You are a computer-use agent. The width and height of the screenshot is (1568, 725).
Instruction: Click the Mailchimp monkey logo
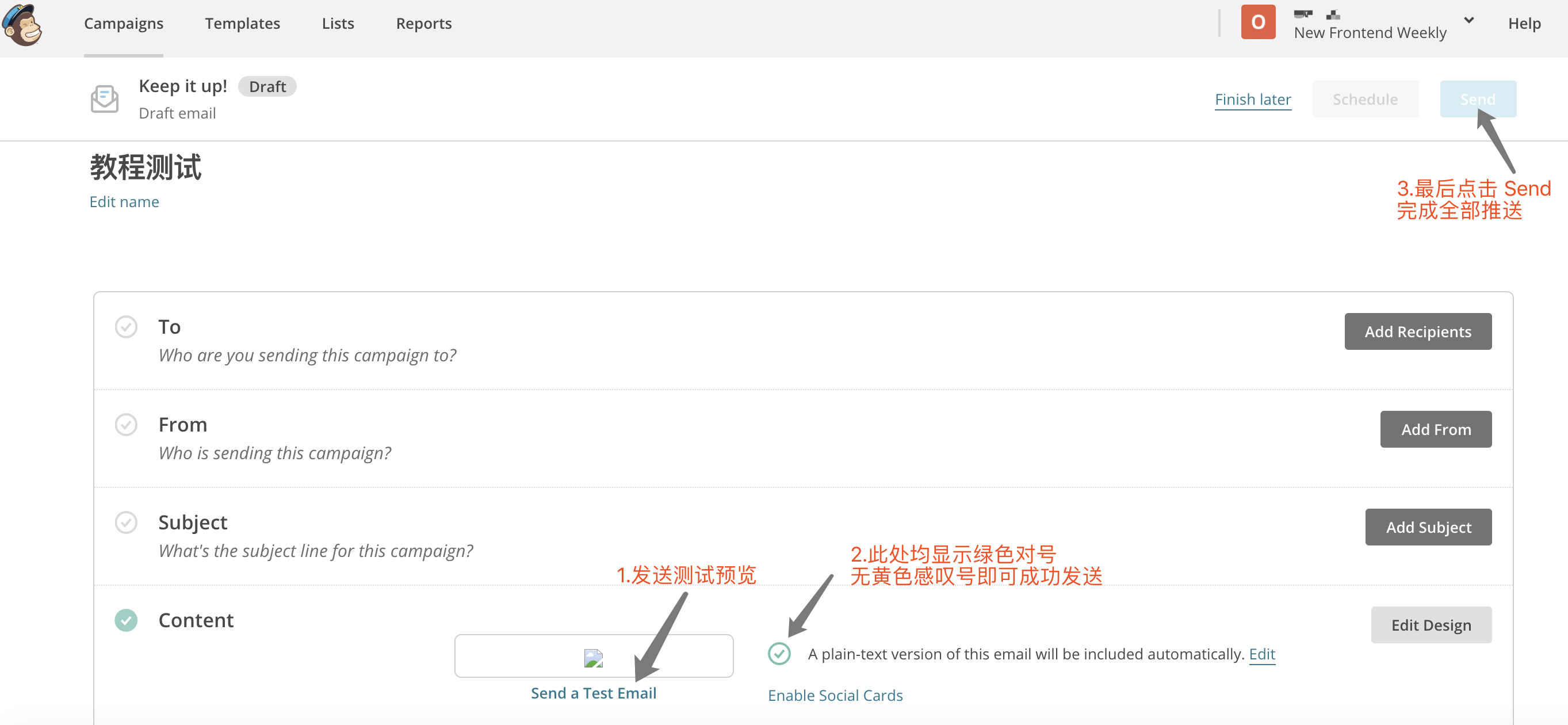pyautogui.click(x=22, y=24)
